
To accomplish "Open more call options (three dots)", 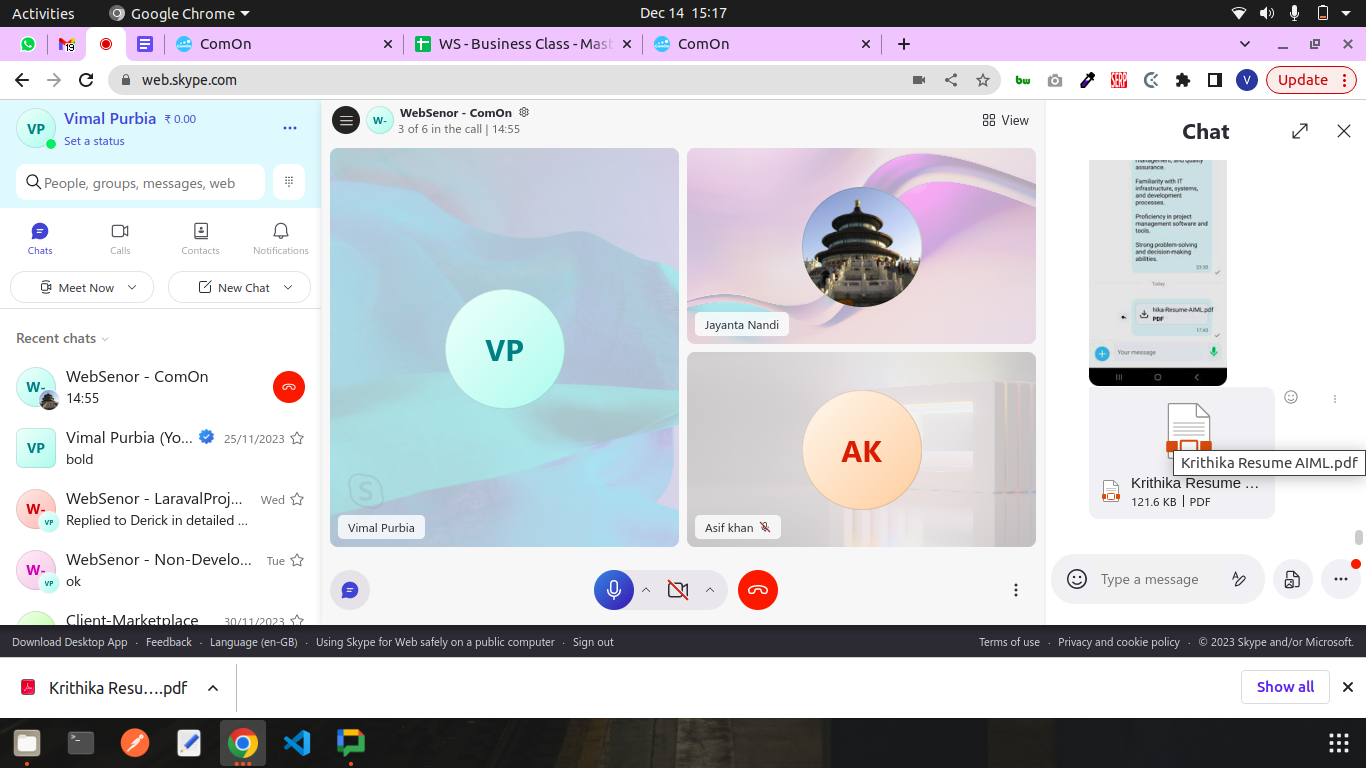I will coord(1015,590).
